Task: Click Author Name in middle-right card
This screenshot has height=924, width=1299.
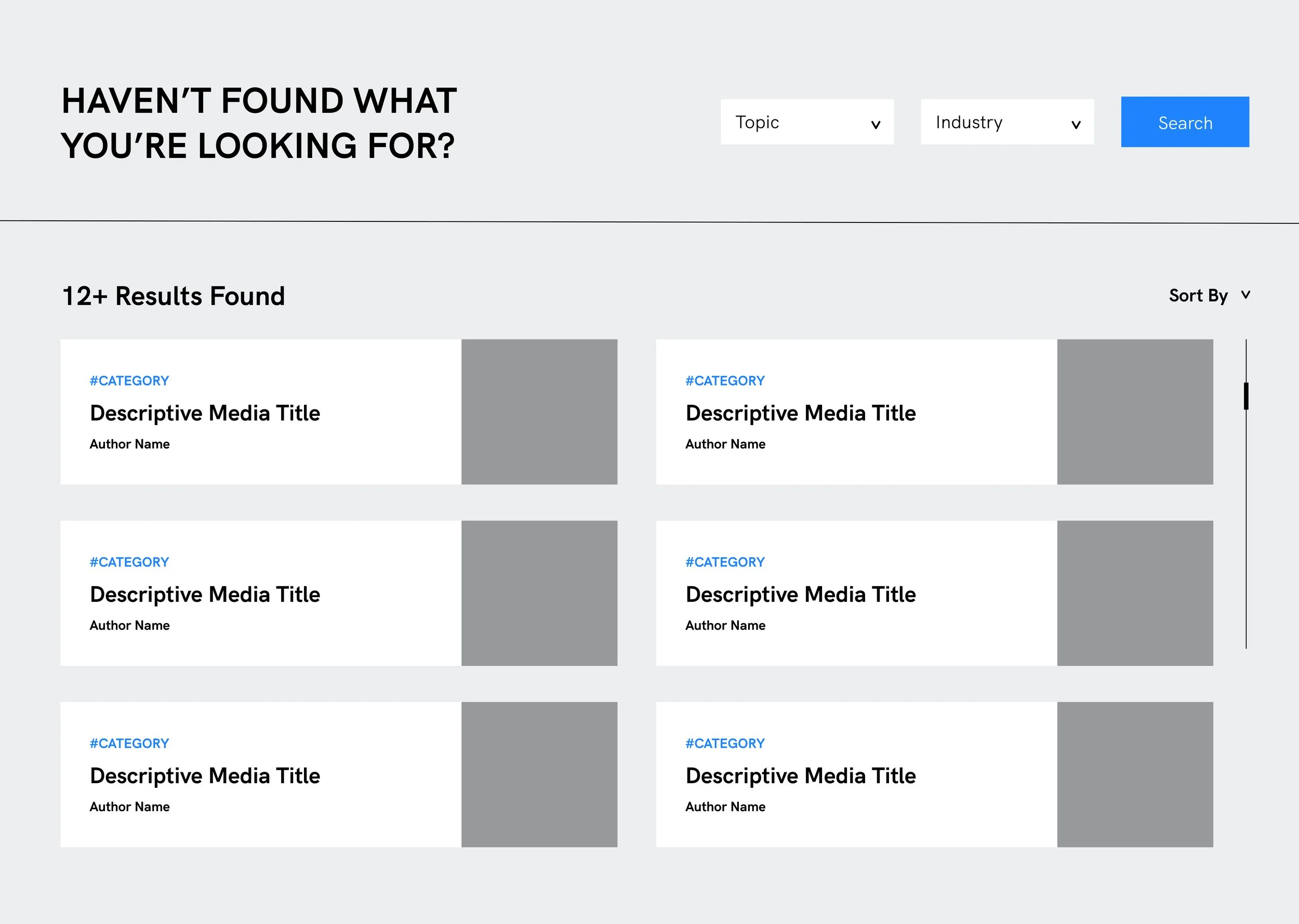Action: [x=725, y=625]
